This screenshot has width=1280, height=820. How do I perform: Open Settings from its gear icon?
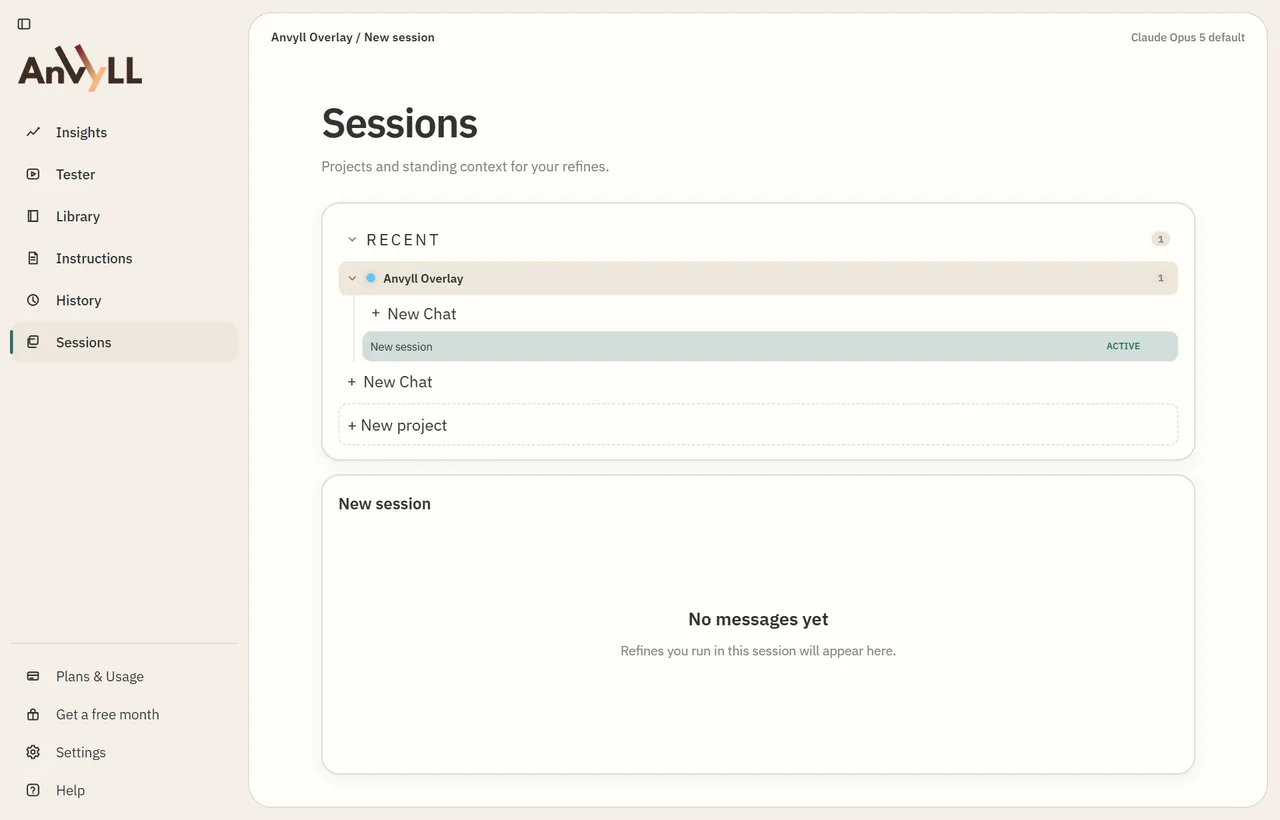tap(33, 752)
